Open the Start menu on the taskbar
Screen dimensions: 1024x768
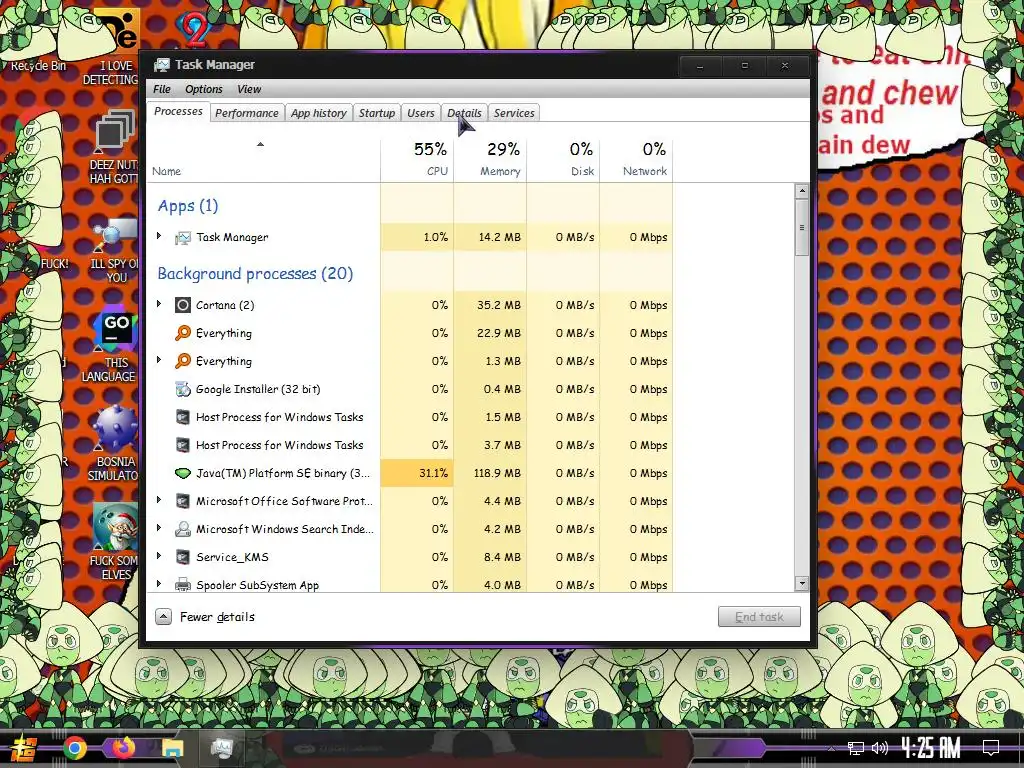coord(24,748)
